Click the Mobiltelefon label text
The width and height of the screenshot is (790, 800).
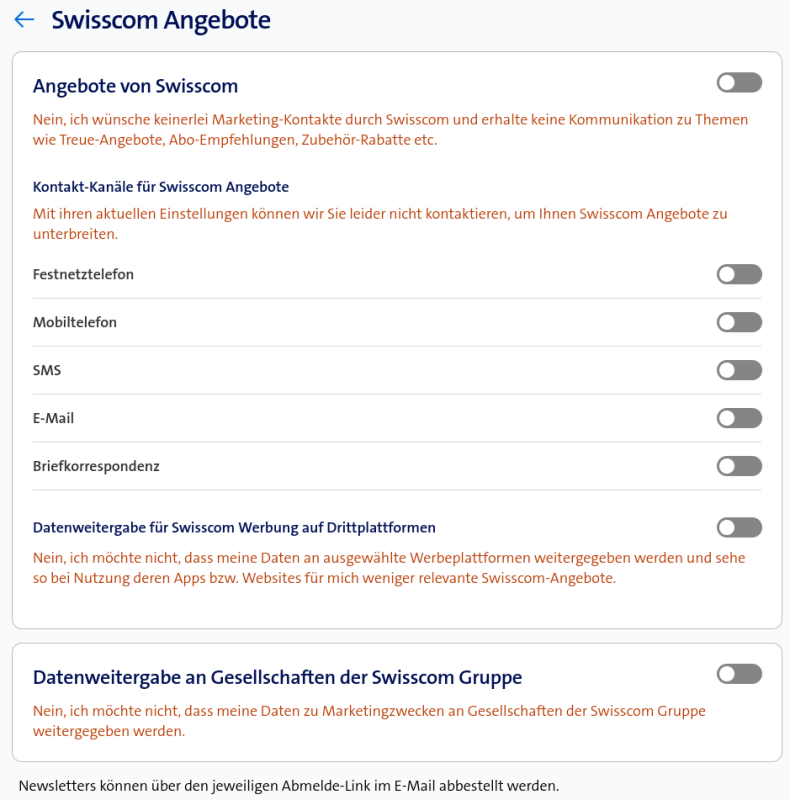tap(75, 322)
